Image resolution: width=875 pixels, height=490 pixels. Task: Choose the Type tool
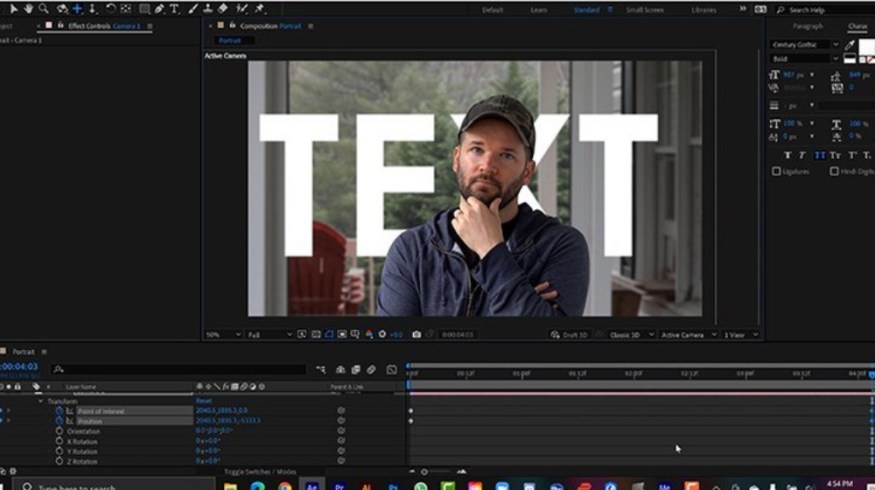tap(174, 9)
